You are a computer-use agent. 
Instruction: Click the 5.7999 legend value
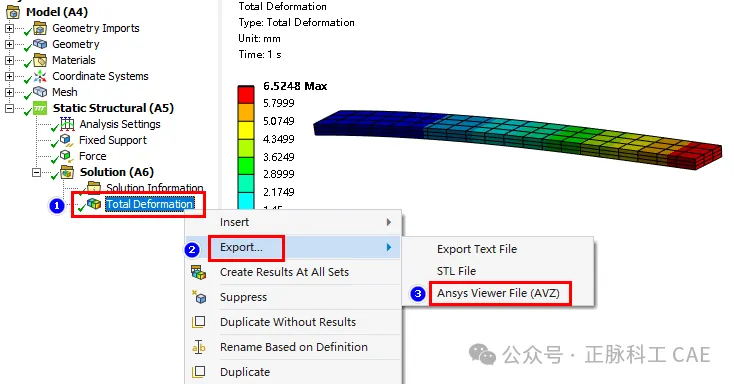(279, 103)
